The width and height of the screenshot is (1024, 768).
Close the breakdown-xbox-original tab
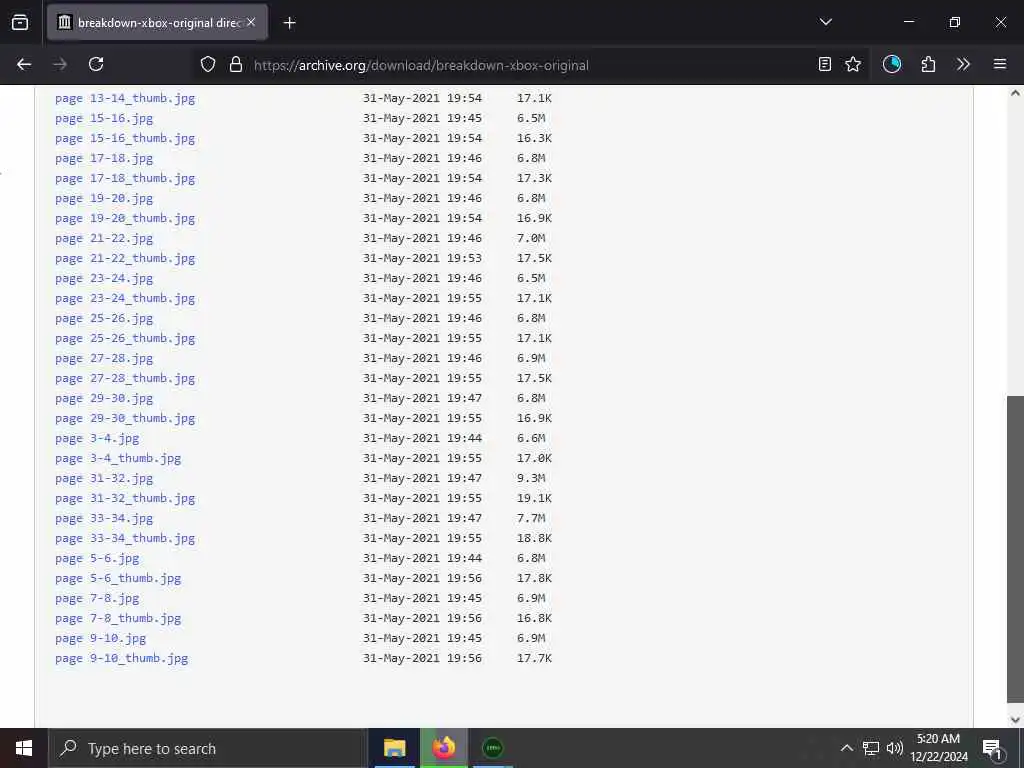tap(251, 22)
